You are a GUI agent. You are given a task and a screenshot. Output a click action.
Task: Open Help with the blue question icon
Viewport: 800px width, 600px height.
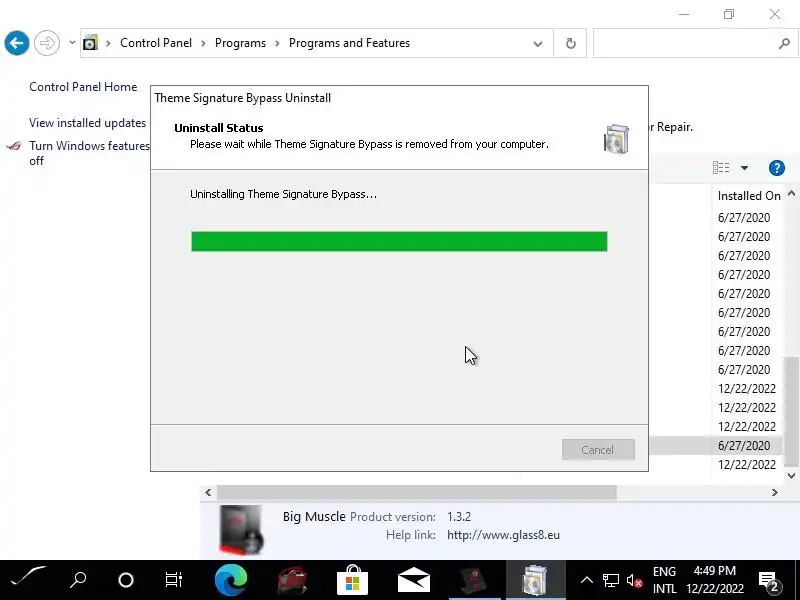[x=777, y=167]
